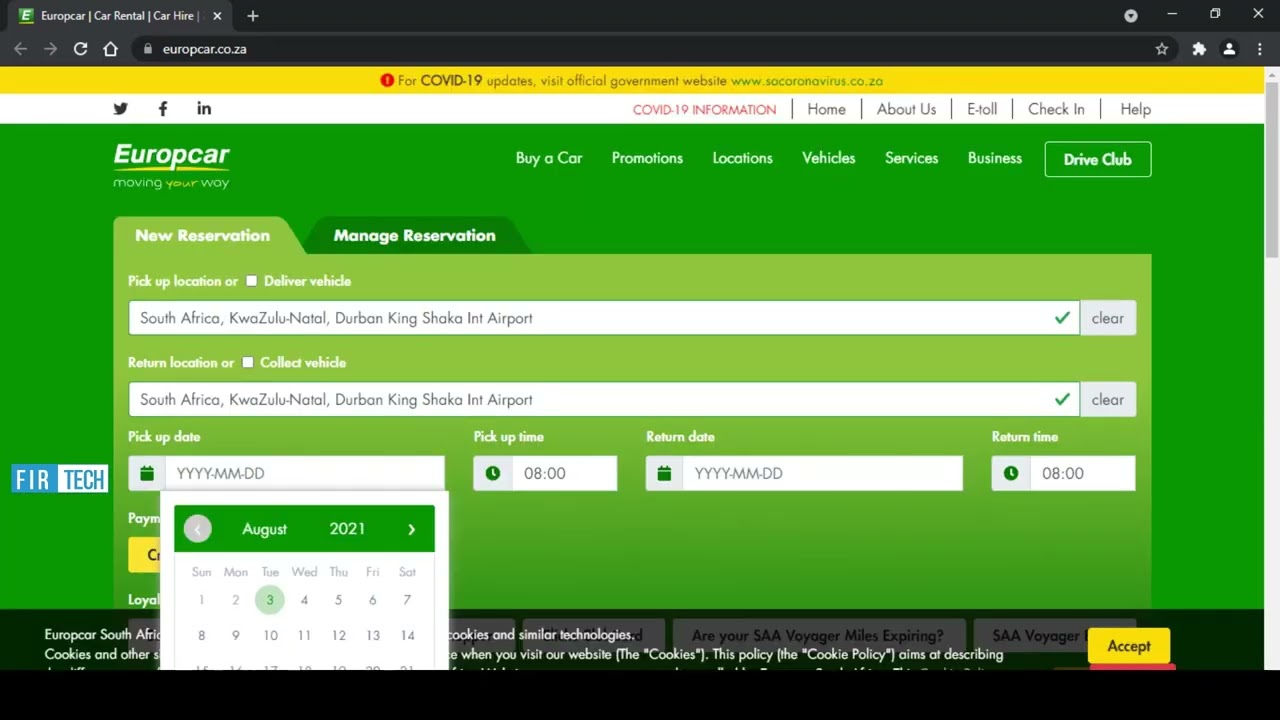Open Vehicles menu

point(829,158)
